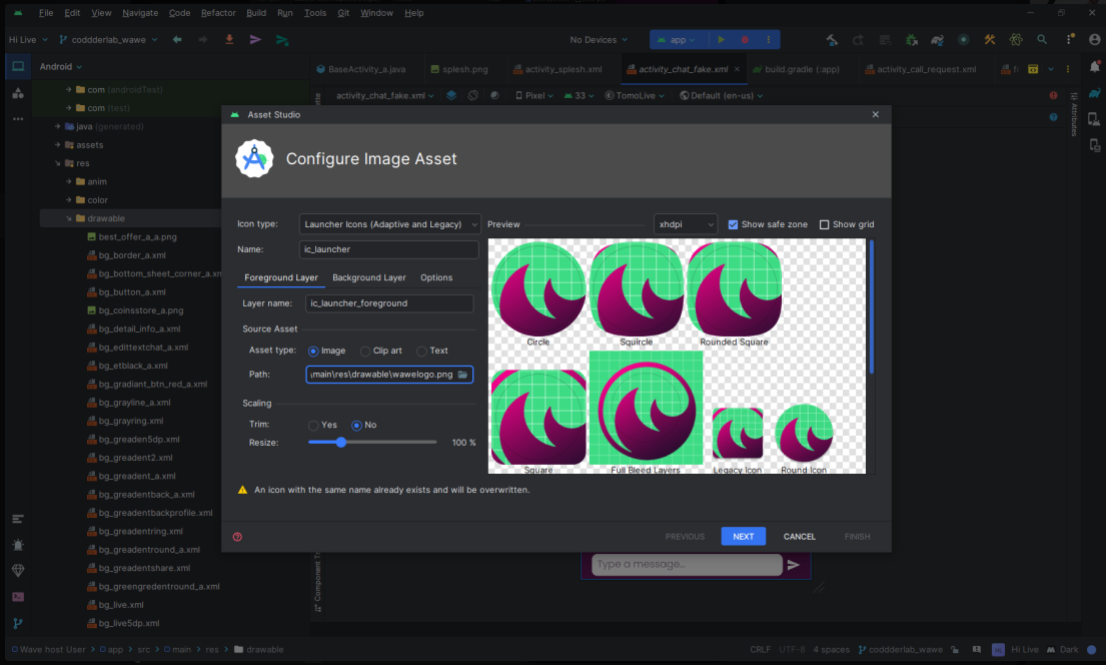This screenshot has height=665, width=1106.
Task: Open the Pixel device dropdown
Action: coord(534,96)
